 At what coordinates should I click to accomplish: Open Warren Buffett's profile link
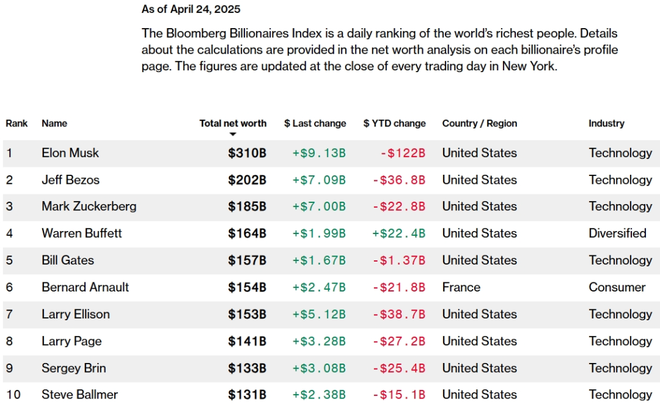pyautogui.click(x=82, y=233)
